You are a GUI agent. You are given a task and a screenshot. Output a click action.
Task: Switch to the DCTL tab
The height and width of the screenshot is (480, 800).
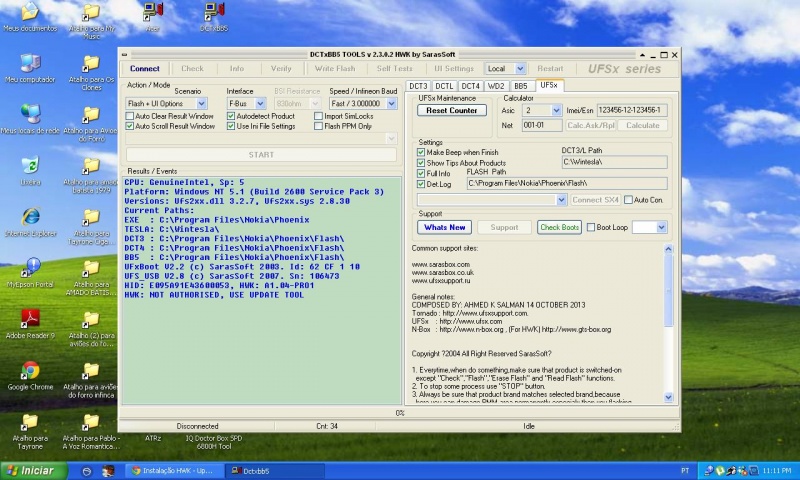point(444,86)
